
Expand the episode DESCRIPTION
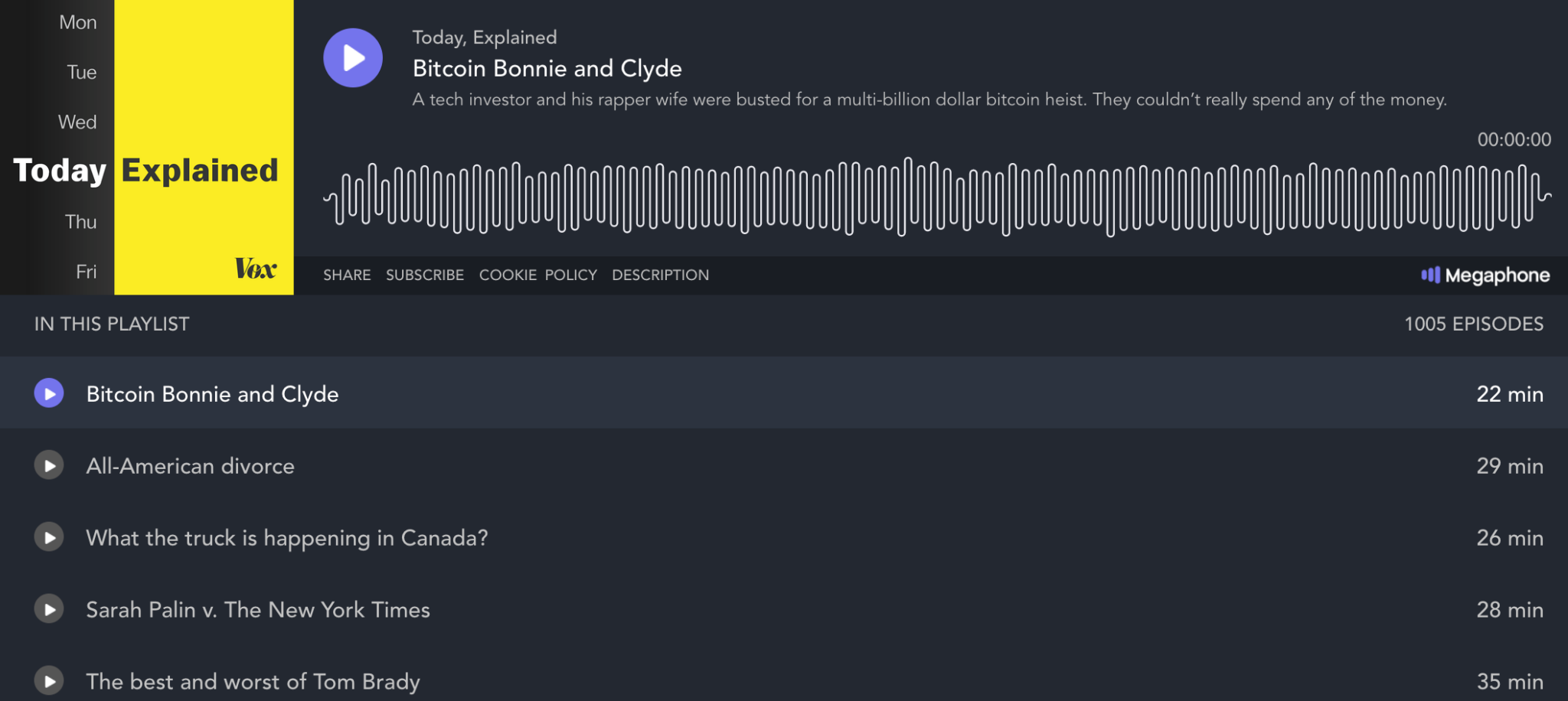(x=660, y=275)
